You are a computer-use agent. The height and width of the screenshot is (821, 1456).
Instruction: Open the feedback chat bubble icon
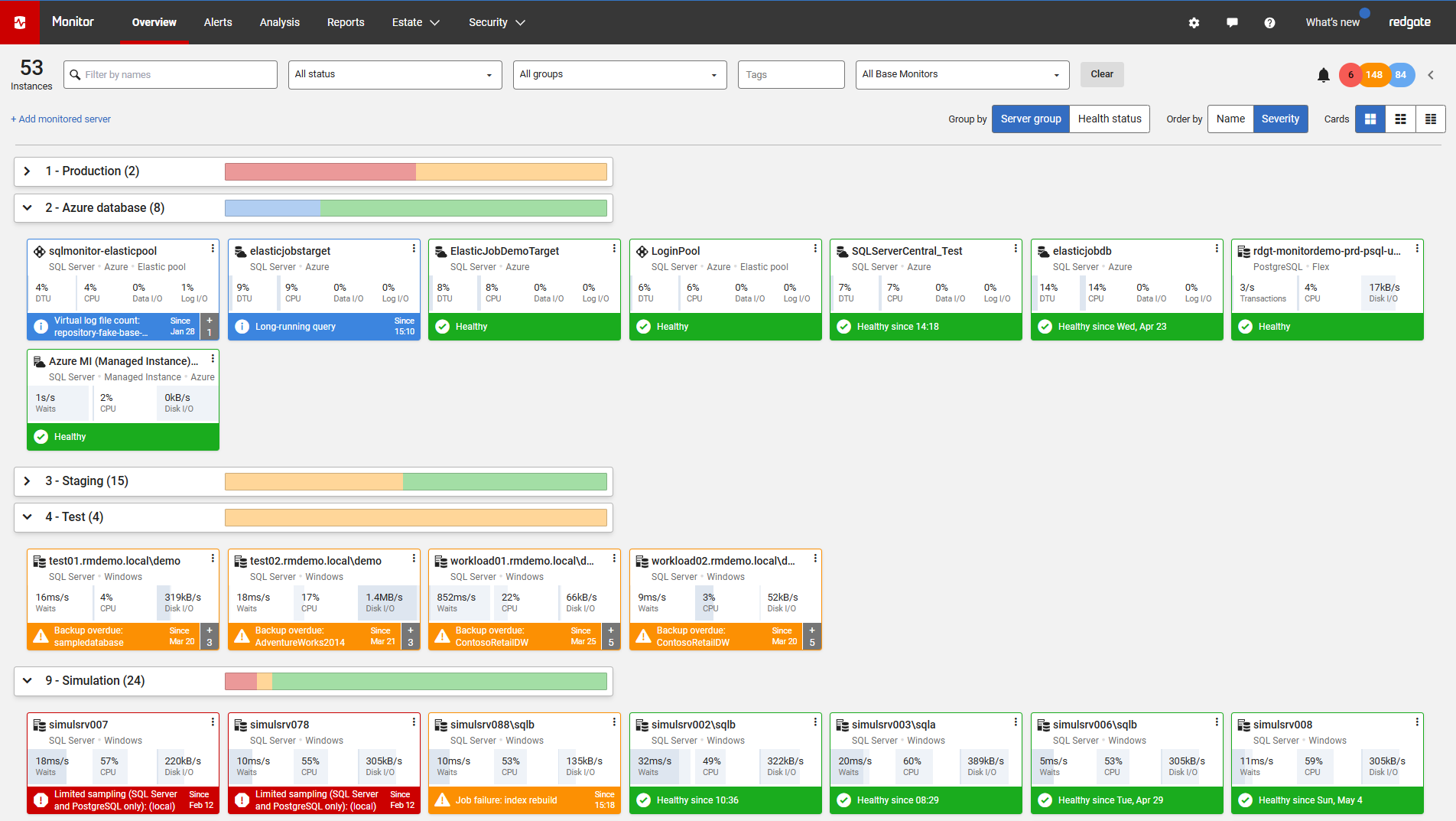pos(1232,23)
